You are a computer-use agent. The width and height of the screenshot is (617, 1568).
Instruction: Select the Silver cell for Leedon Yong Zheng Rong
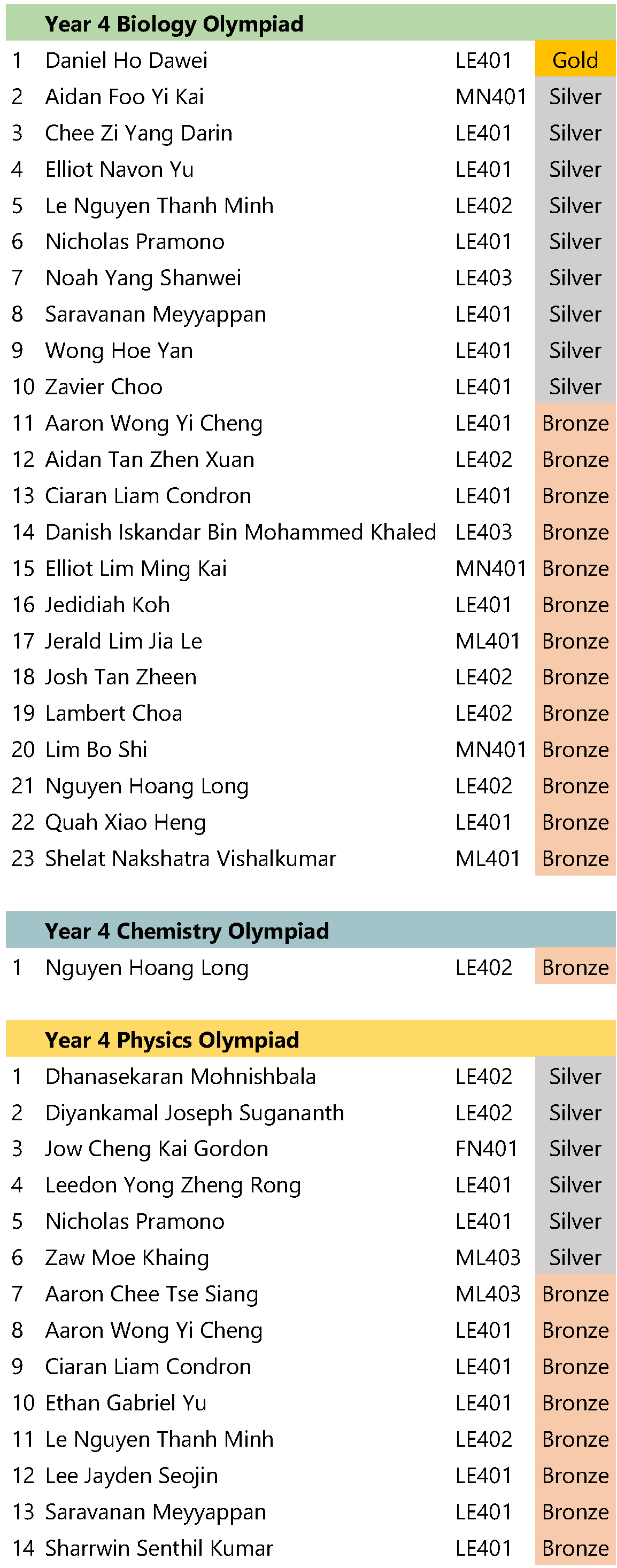click(x=575, y=1184)
